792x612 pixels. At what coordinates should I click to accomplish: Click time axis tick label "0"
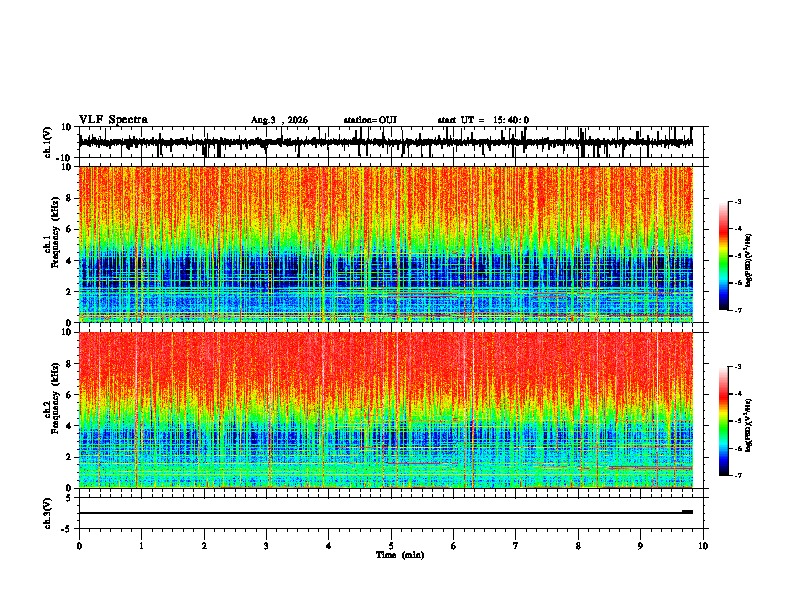[x=79, y=546]
